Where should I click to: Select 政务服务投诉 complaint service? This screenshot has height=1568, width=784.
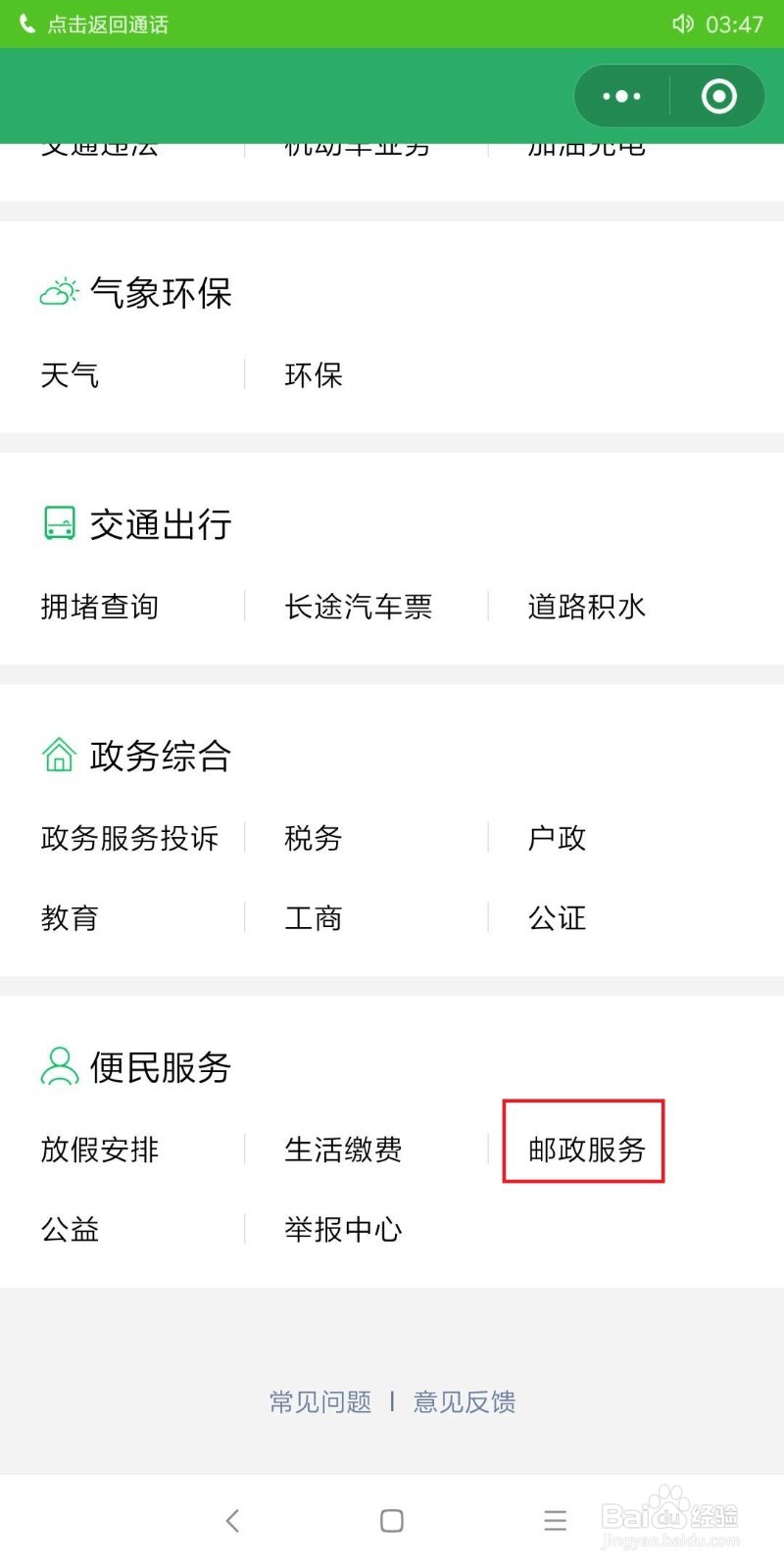click(129, 838)
